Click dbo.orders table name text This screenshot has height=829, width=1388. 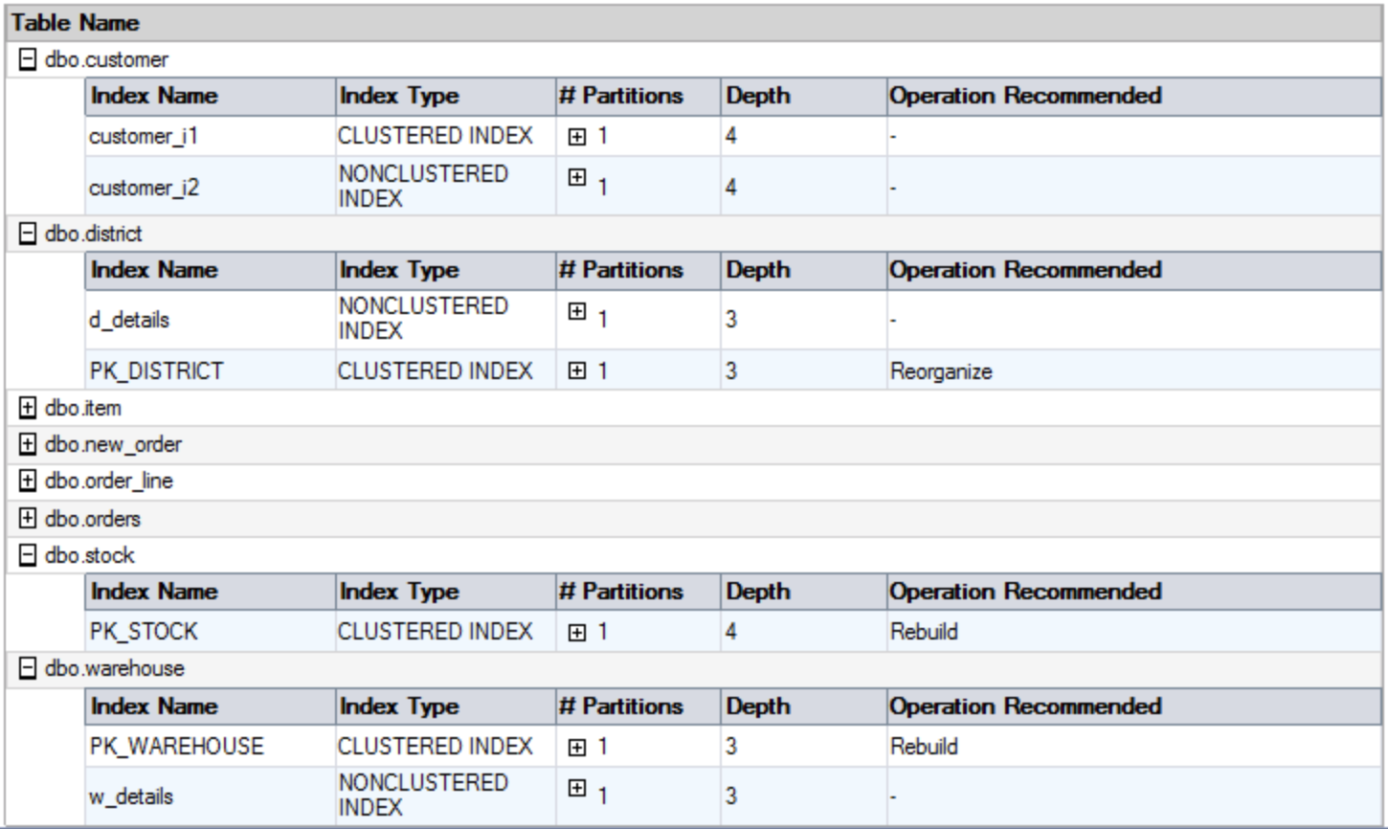pos(92,519)
